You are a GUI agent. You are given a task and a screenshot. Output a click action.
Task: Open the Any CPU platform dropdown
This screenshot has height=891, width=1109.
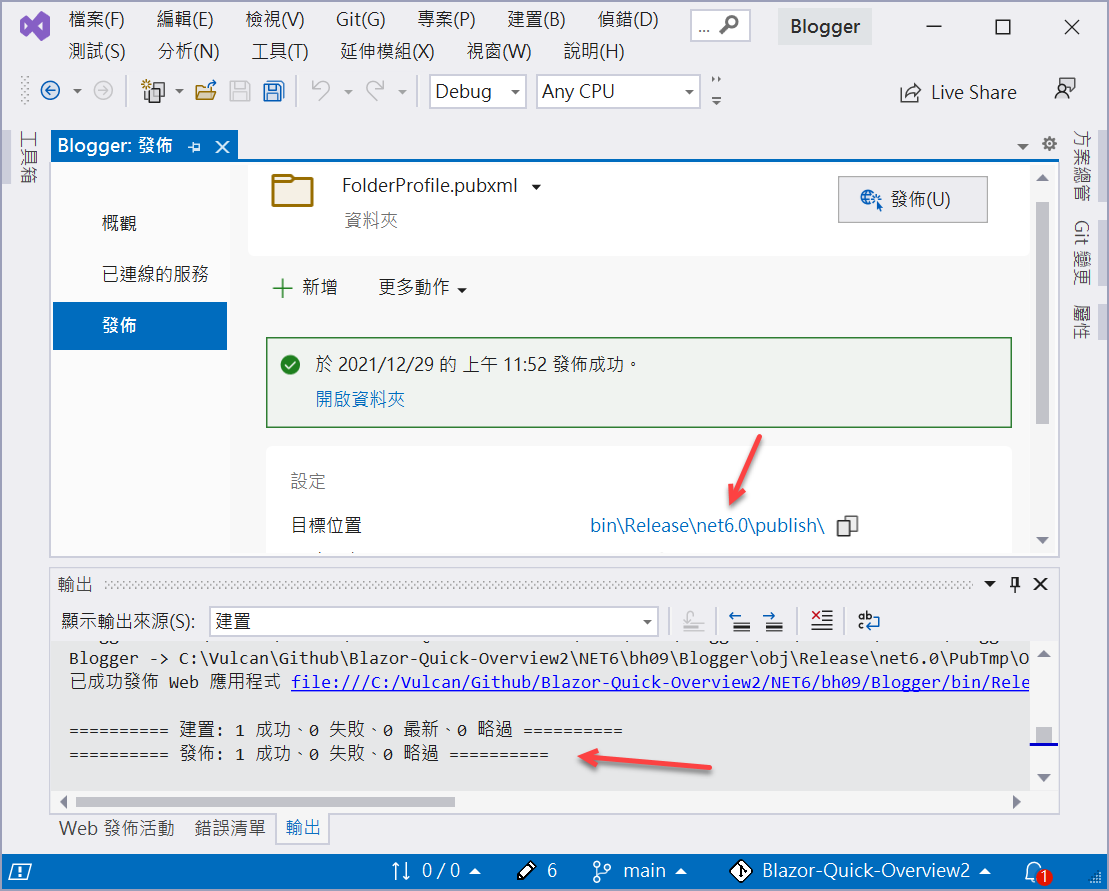point(618,91)
